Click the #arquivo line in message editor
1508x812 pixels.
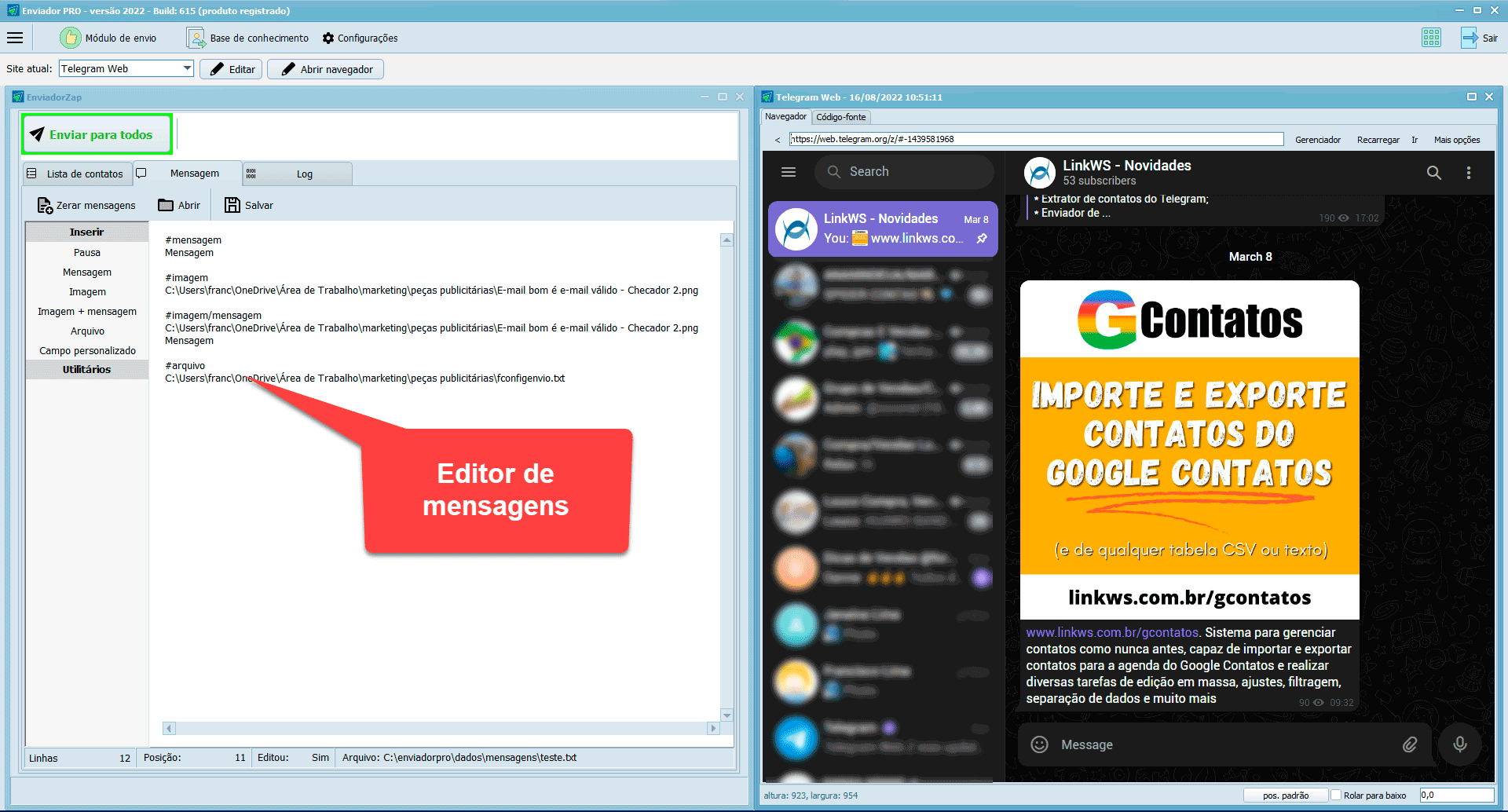tap(185, 365)
